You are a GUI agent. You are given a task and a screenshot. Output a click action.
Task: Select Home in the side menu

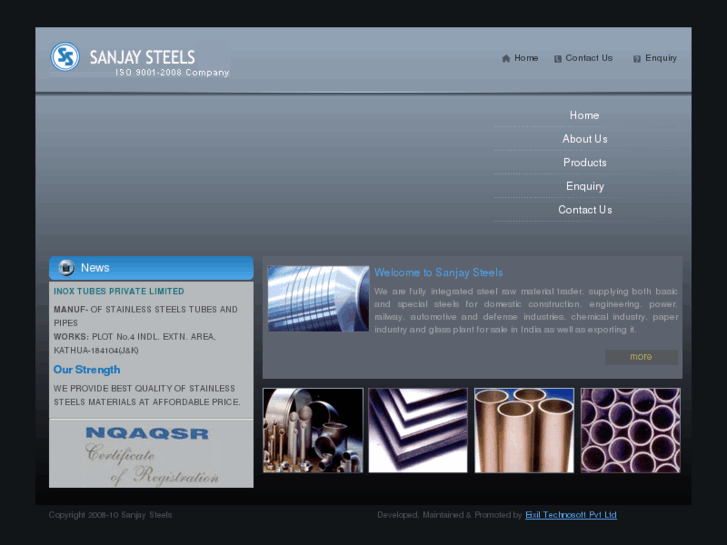[x=584, y=115]
